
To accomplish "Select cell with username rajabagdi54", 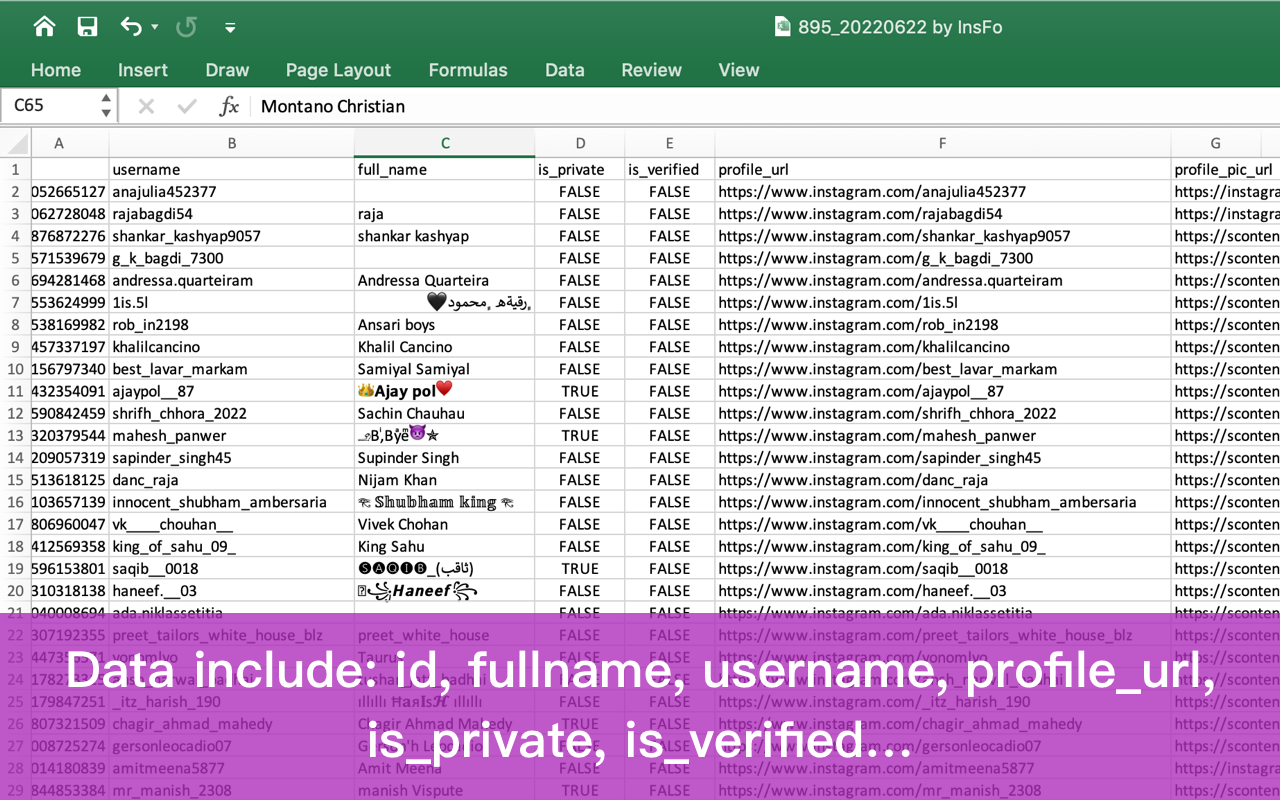I will [231, 214].
